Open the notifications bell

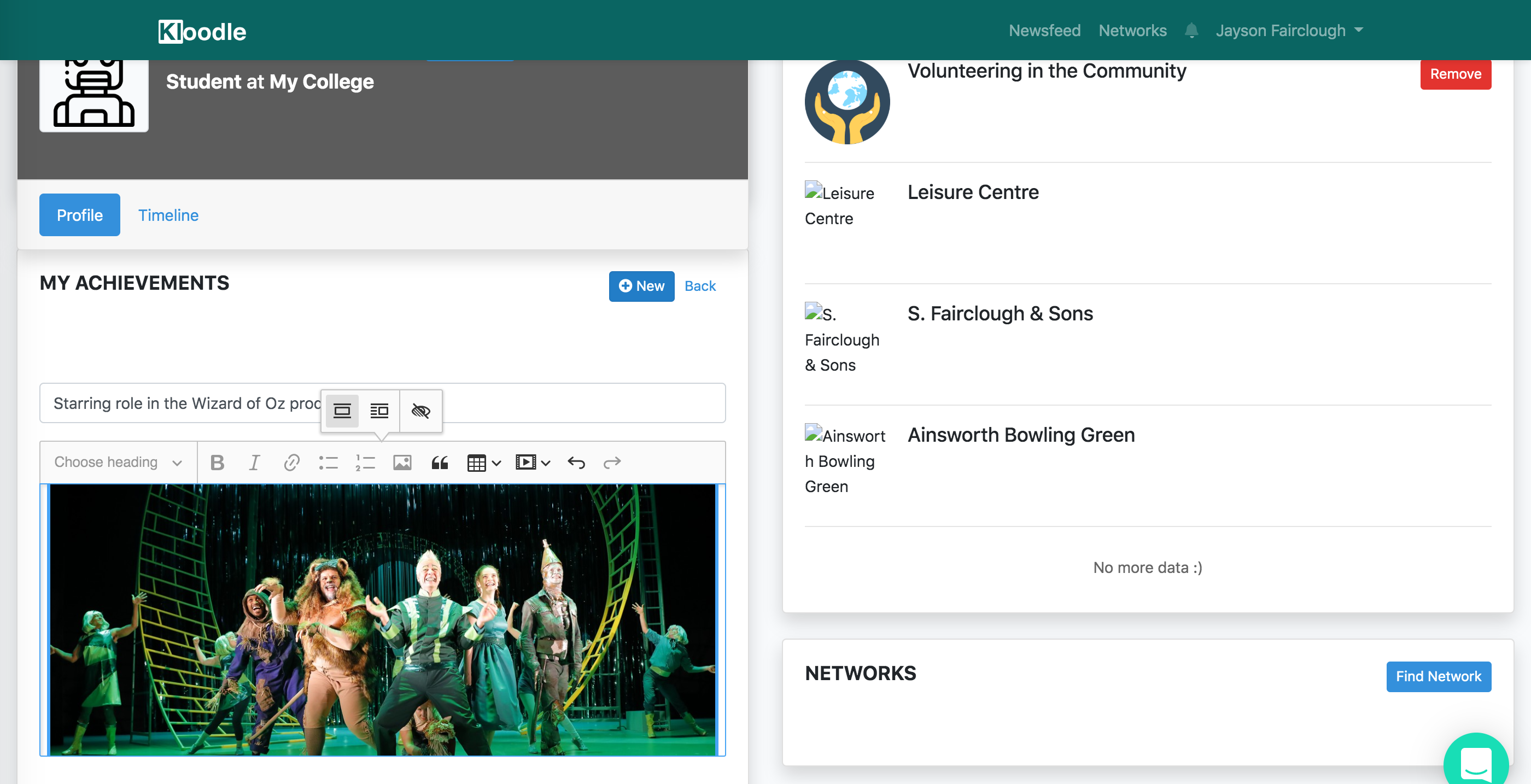point(1191,30)
